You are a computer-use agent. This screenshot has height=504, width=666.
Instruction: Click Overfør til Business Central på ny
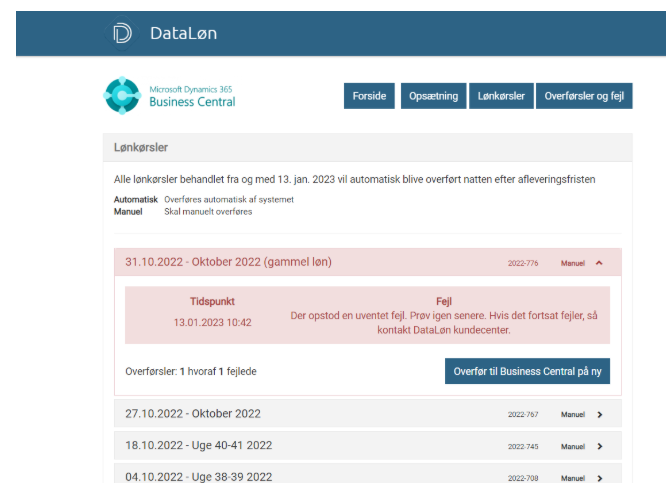coord(527,371)
